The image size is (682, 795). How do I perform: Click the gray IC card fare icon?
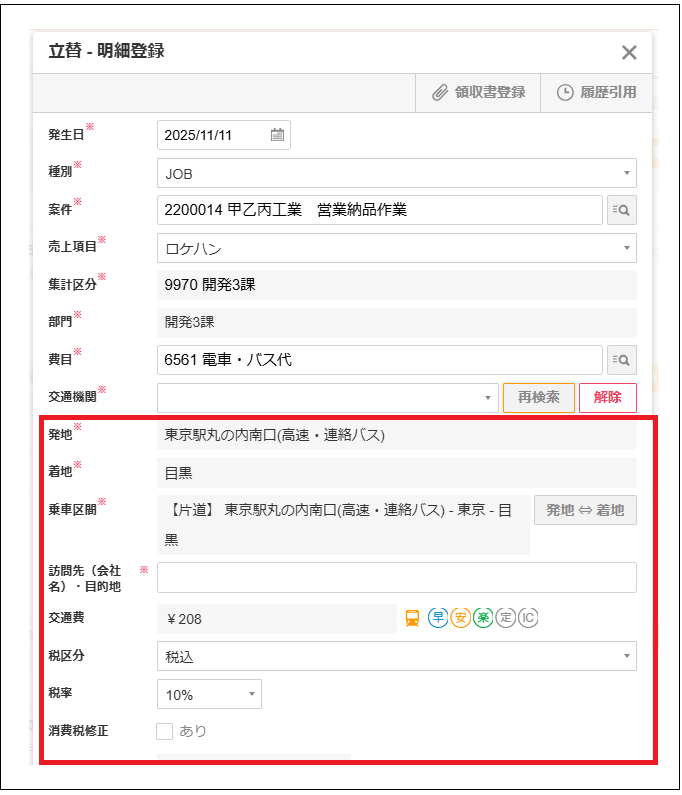click(x=528, y=618)
